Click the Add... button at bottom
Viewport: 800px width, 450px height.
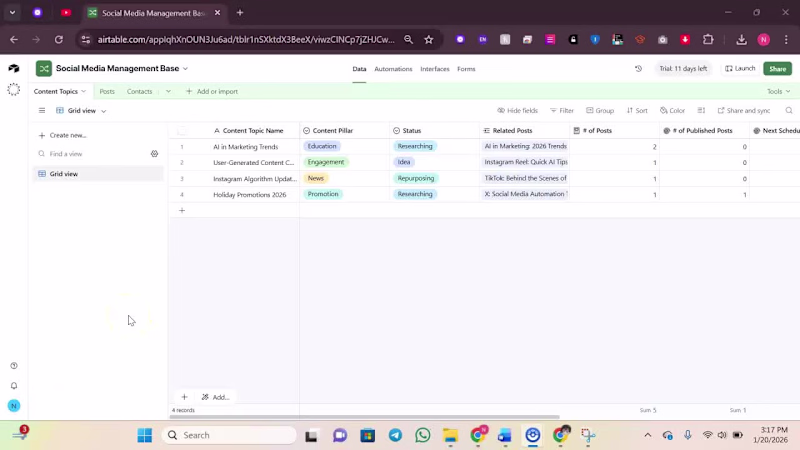click(215, 397)
